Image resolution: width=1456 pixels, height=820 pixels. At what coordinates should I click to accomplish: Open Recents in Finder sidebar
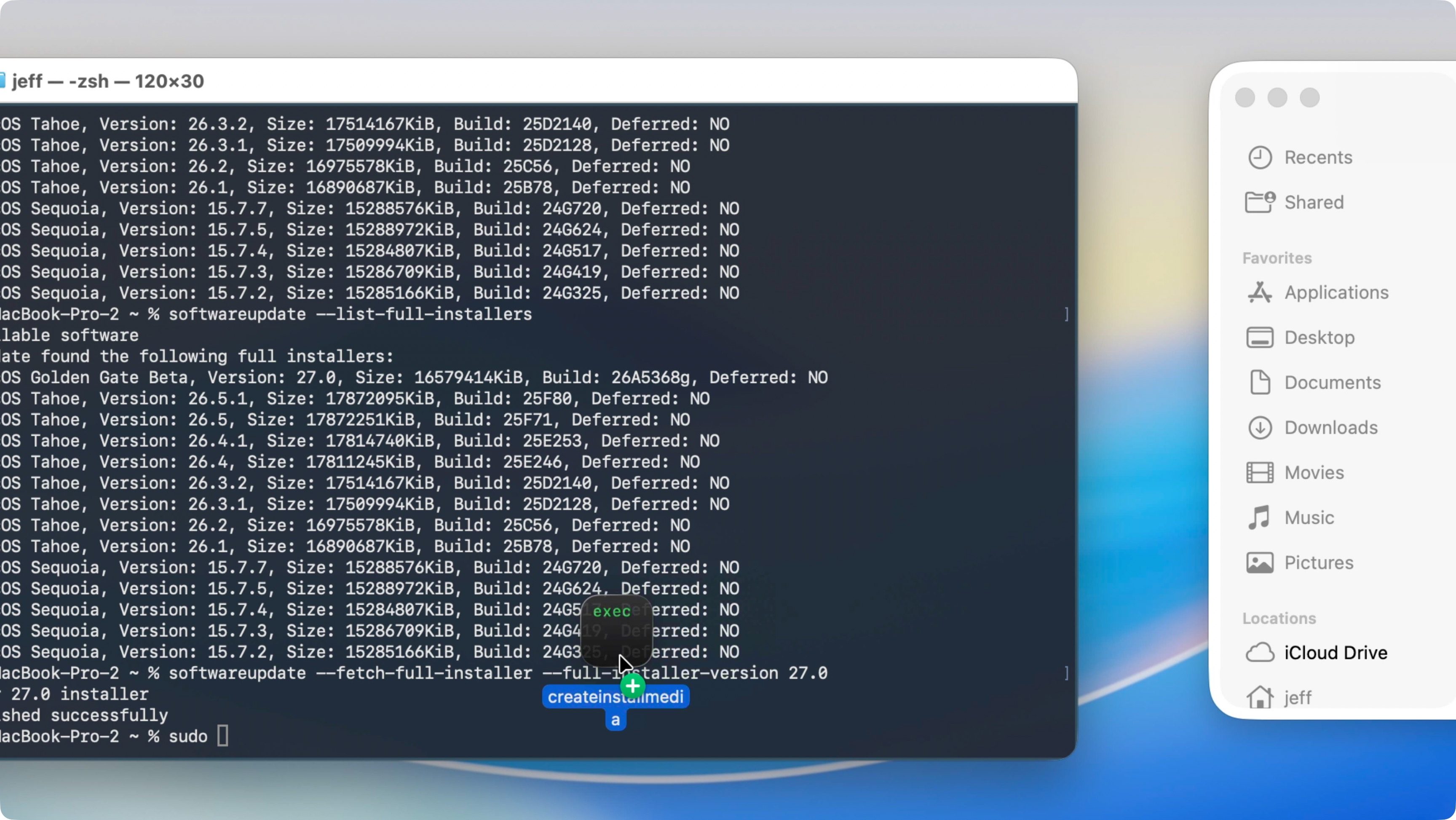click(1317, 157)
